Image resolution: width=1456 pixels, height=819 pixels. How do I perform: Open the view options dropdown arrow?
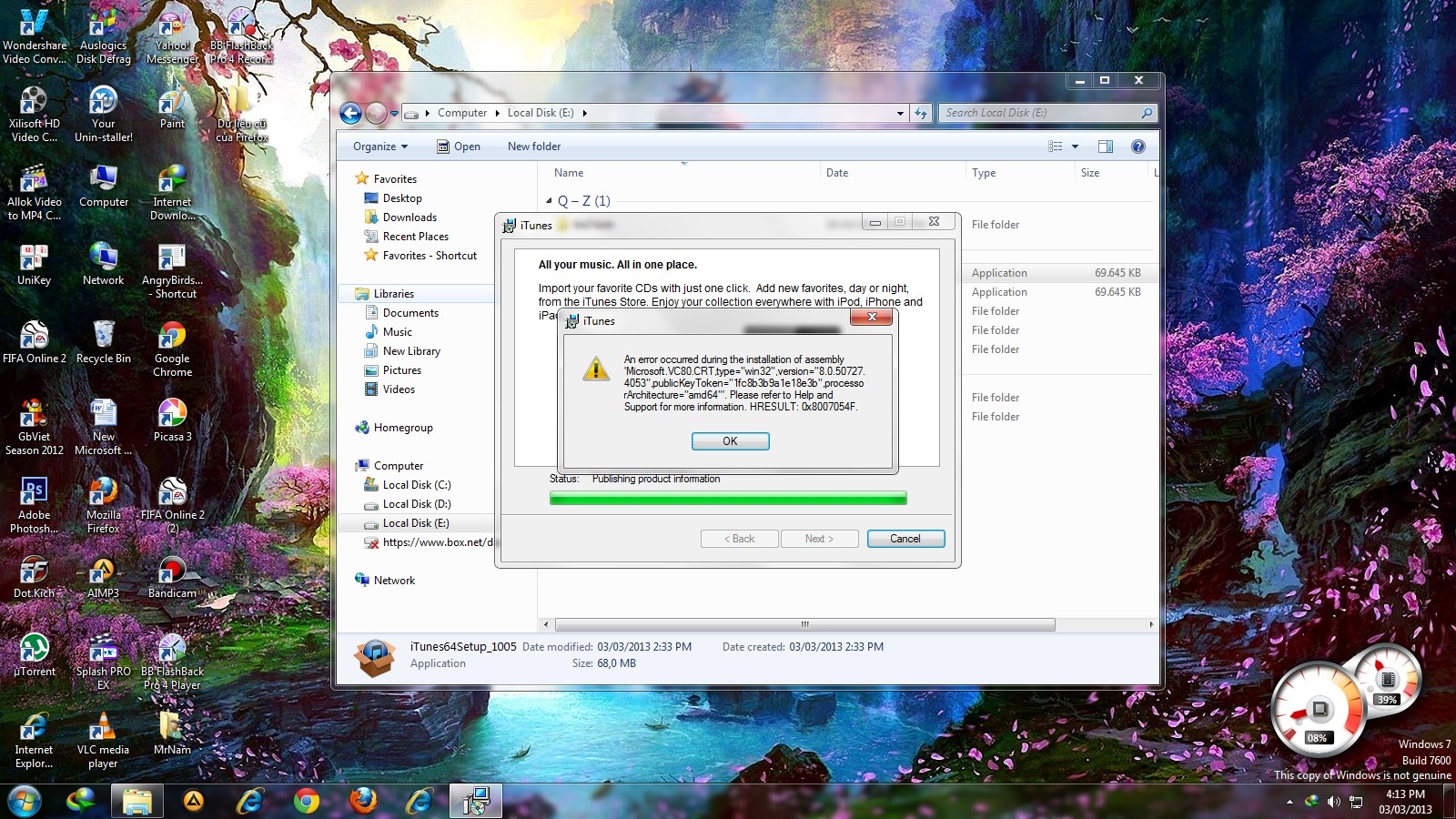click(1075, 147)
